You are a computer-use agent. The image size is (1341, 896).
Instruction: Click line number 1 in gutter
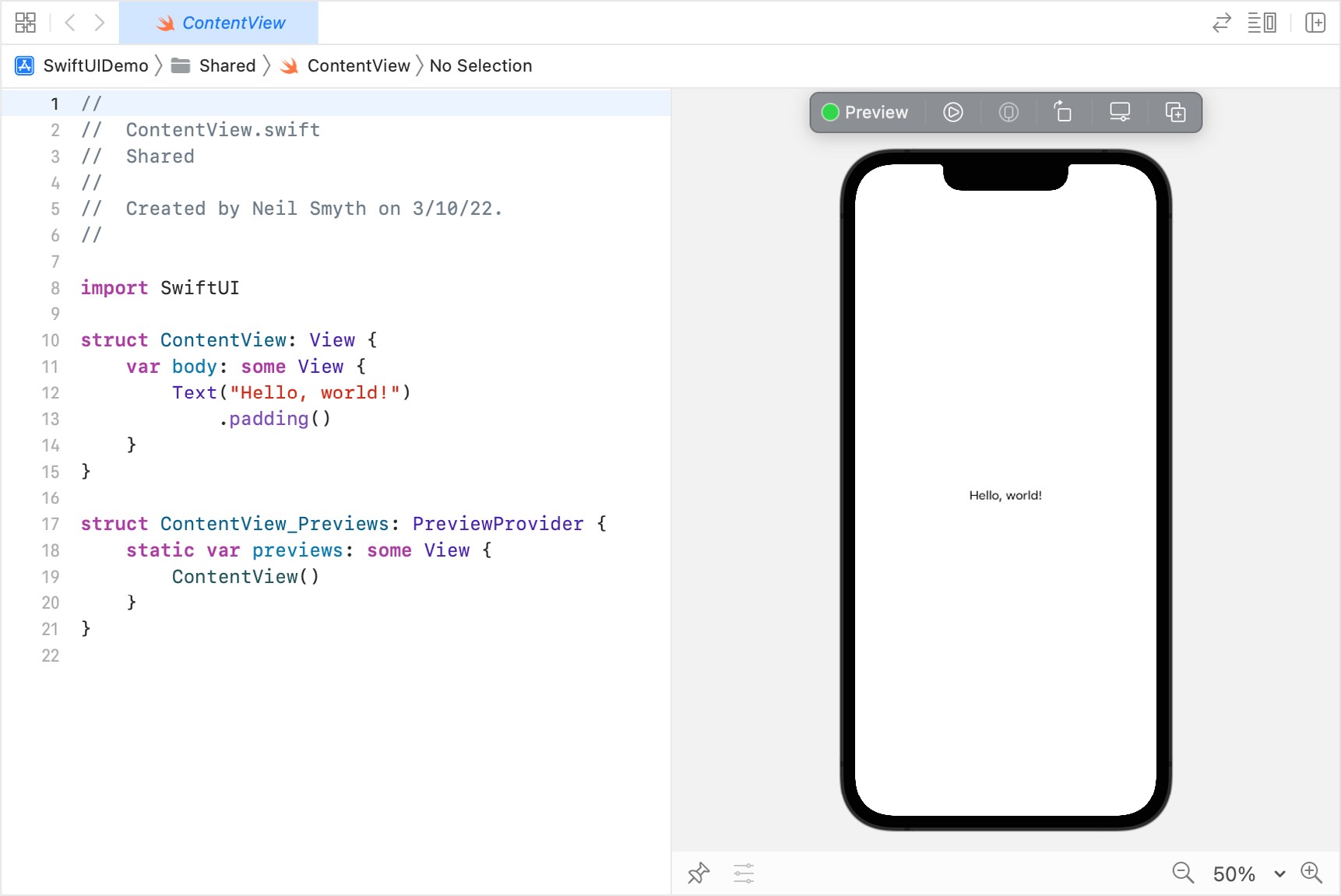(x=55, y=104)
